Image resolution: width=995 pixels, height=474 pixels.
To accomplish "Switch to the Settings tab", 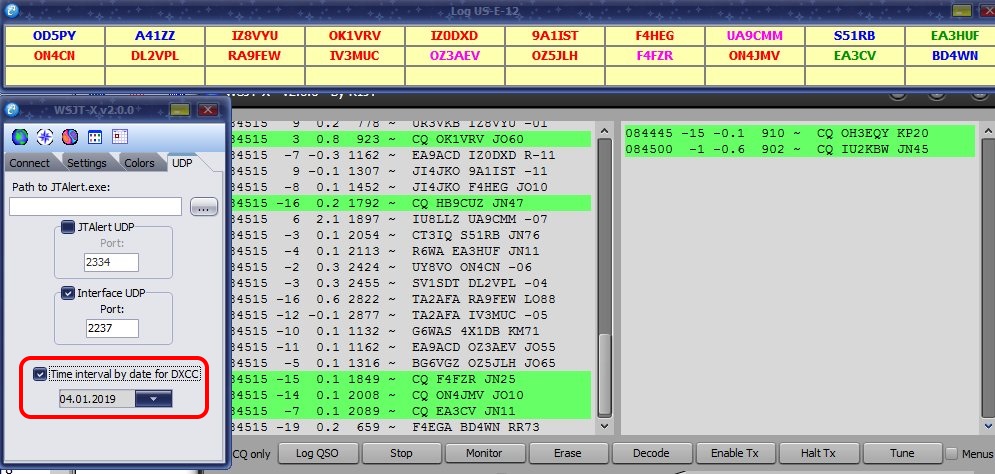I will 87,163.
